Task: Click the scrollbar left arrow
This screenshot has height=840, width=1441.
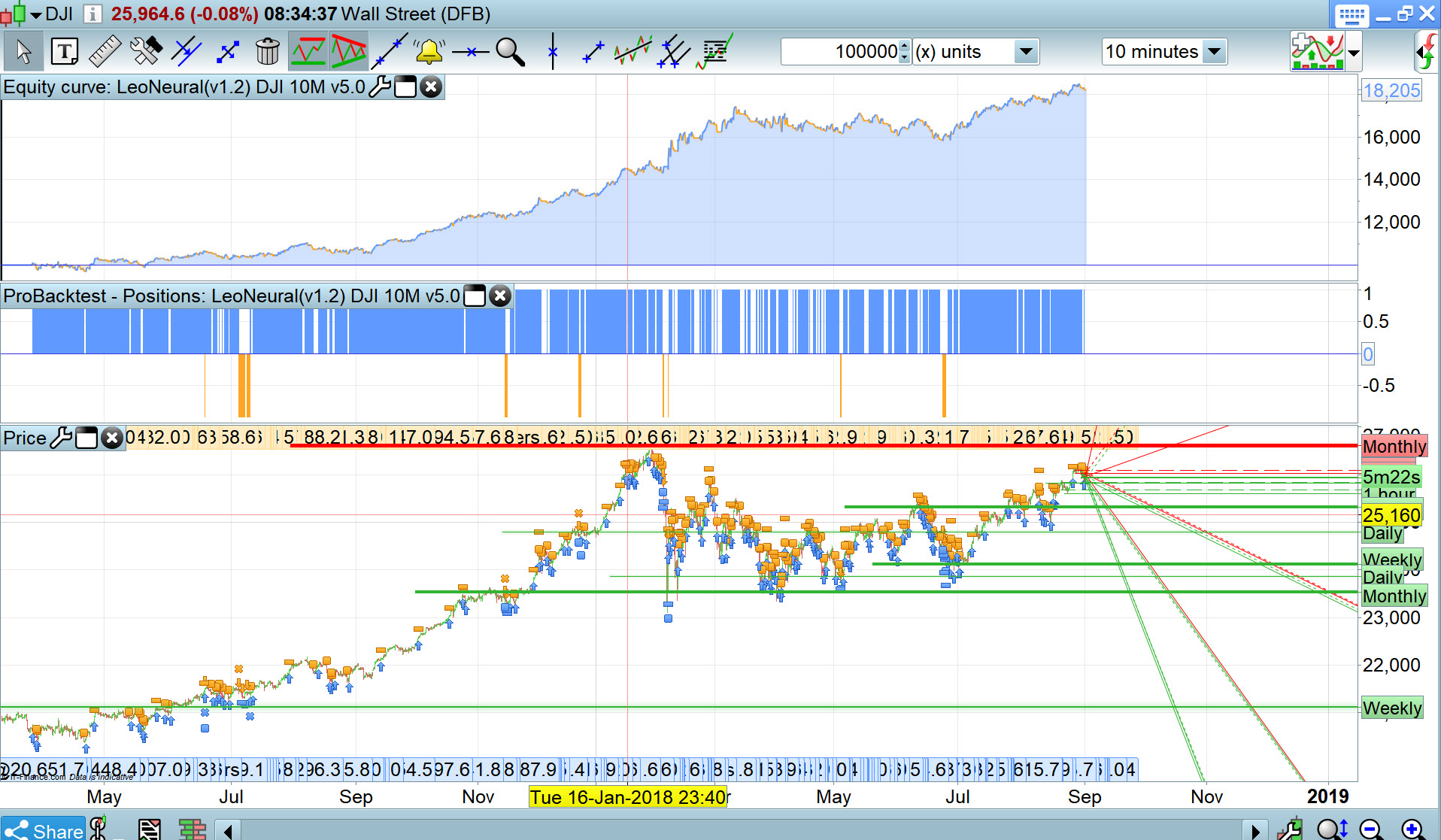Action: pyautogui.click(x=229, y=831)
